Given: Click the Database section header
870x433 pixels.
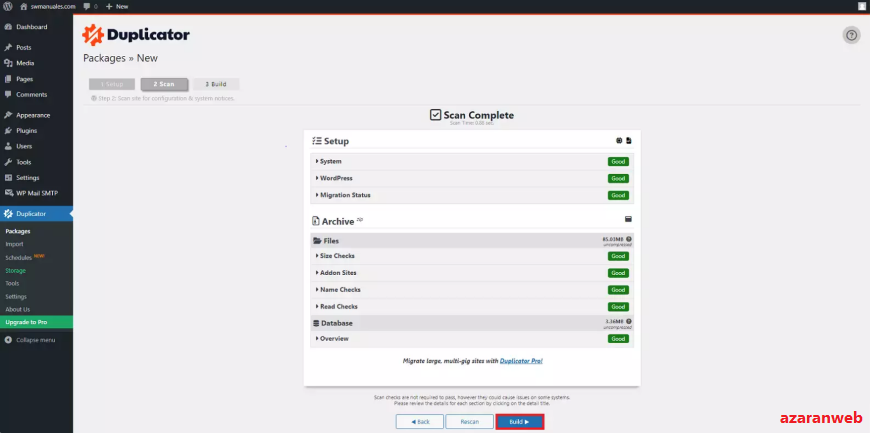Looking at the screenshot, I should (x=472, y=323).
